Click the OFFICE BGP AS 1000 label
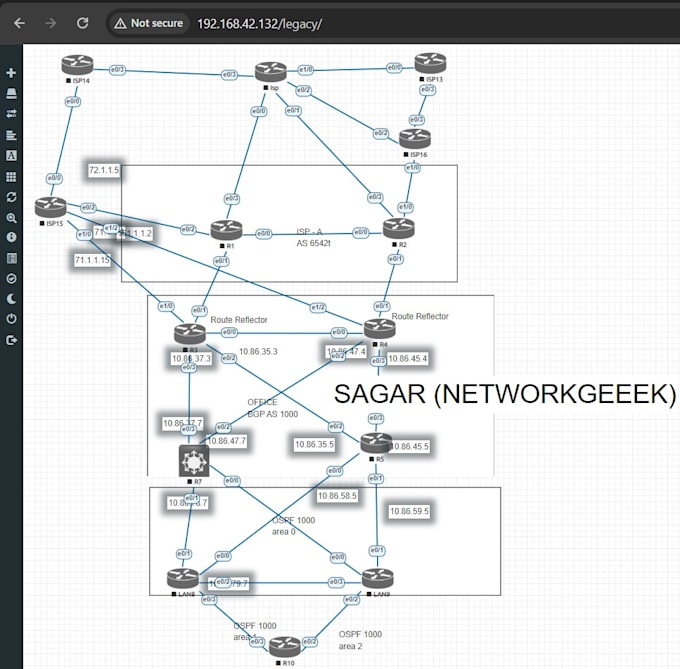680x669 pixels. [272, 408]
